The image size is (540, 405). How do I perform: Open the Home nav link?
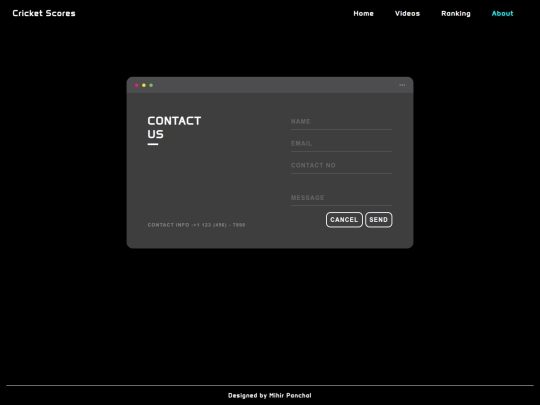pos(363,13)
